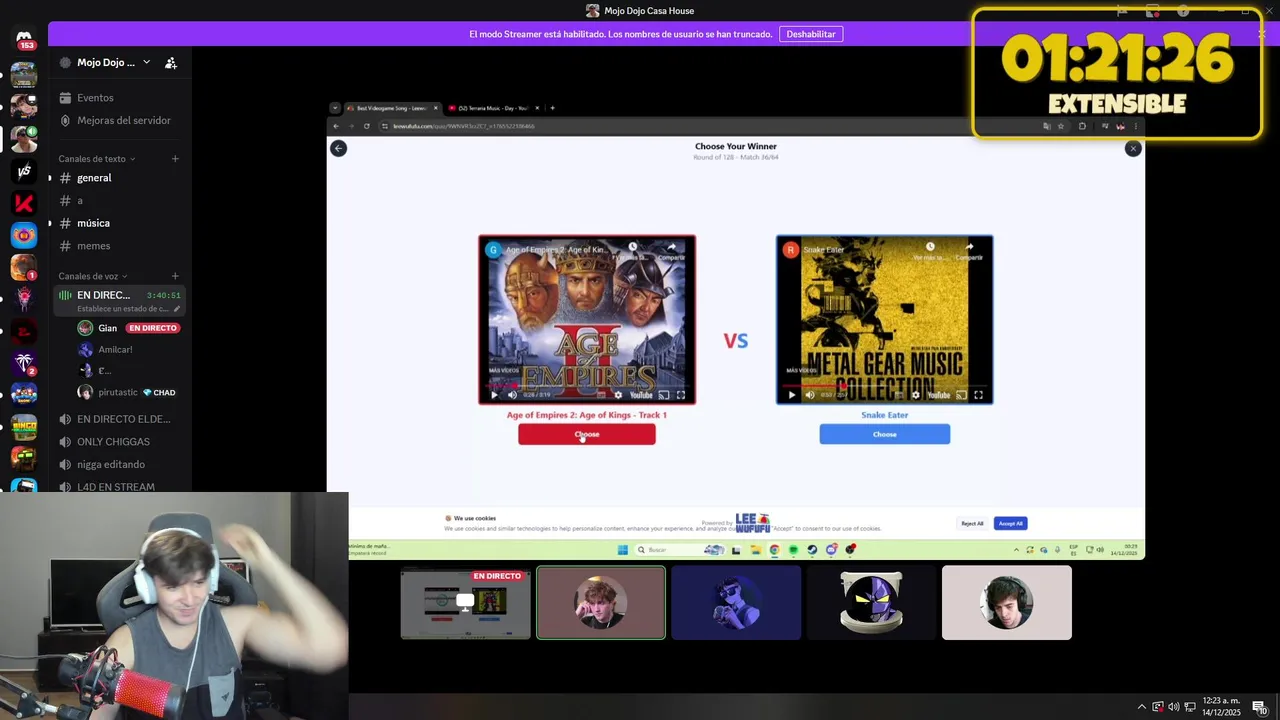Viewport: 1280px width, 720px height.
Task: Click red Choose button for Age of Empires
Action: tap(587, 434)
